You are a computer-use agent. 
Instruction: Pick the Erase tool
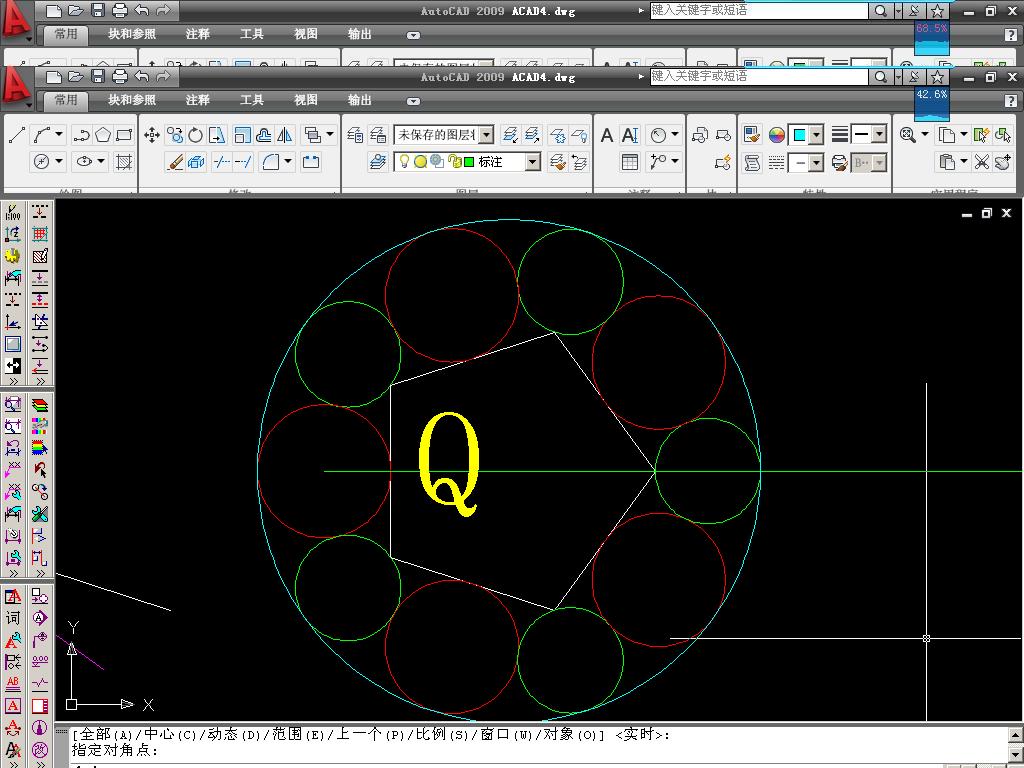point(176,161)
